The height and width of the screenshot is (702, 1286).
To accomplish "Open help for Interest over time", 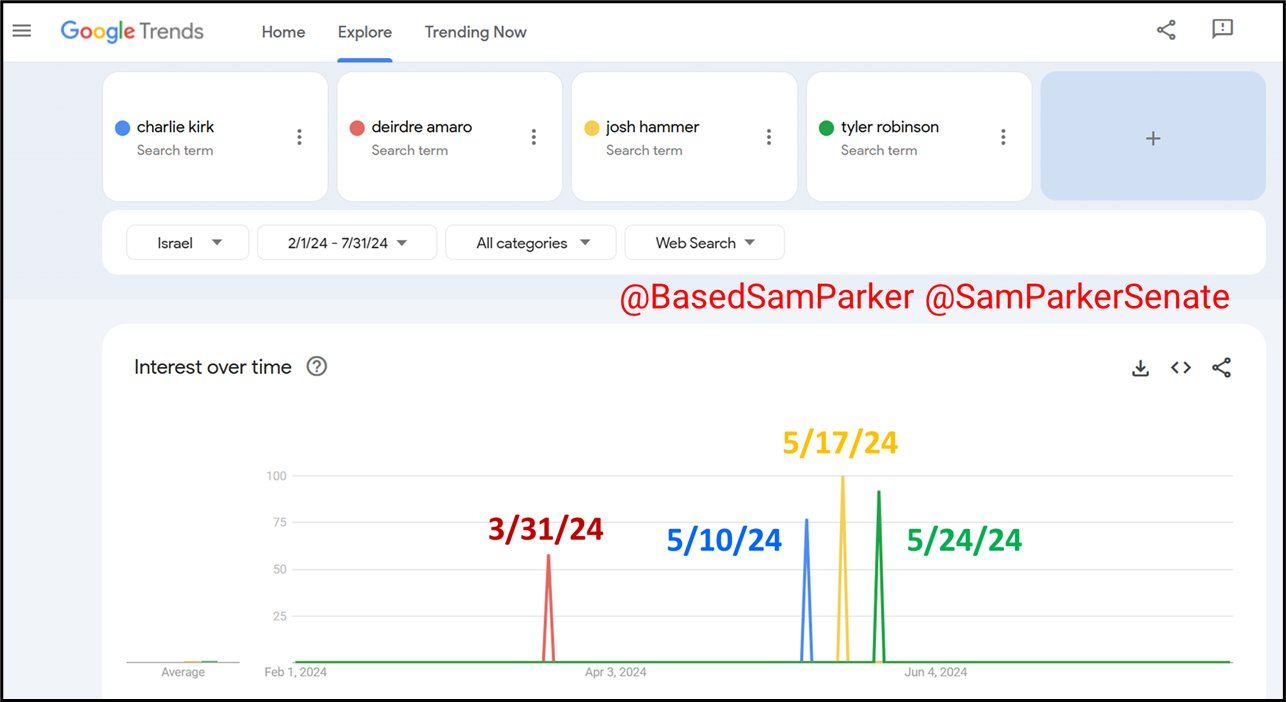I will pyautogui.click(x=317, y=367).
